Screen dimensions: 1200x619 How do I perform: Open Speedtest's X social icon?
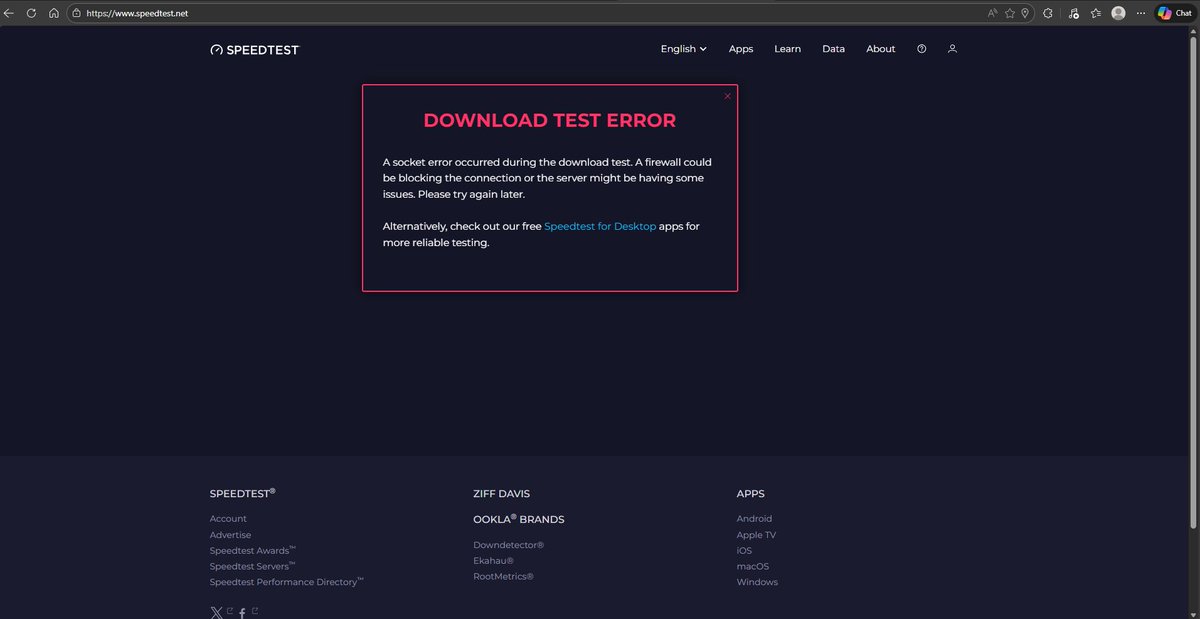point(217,613)
